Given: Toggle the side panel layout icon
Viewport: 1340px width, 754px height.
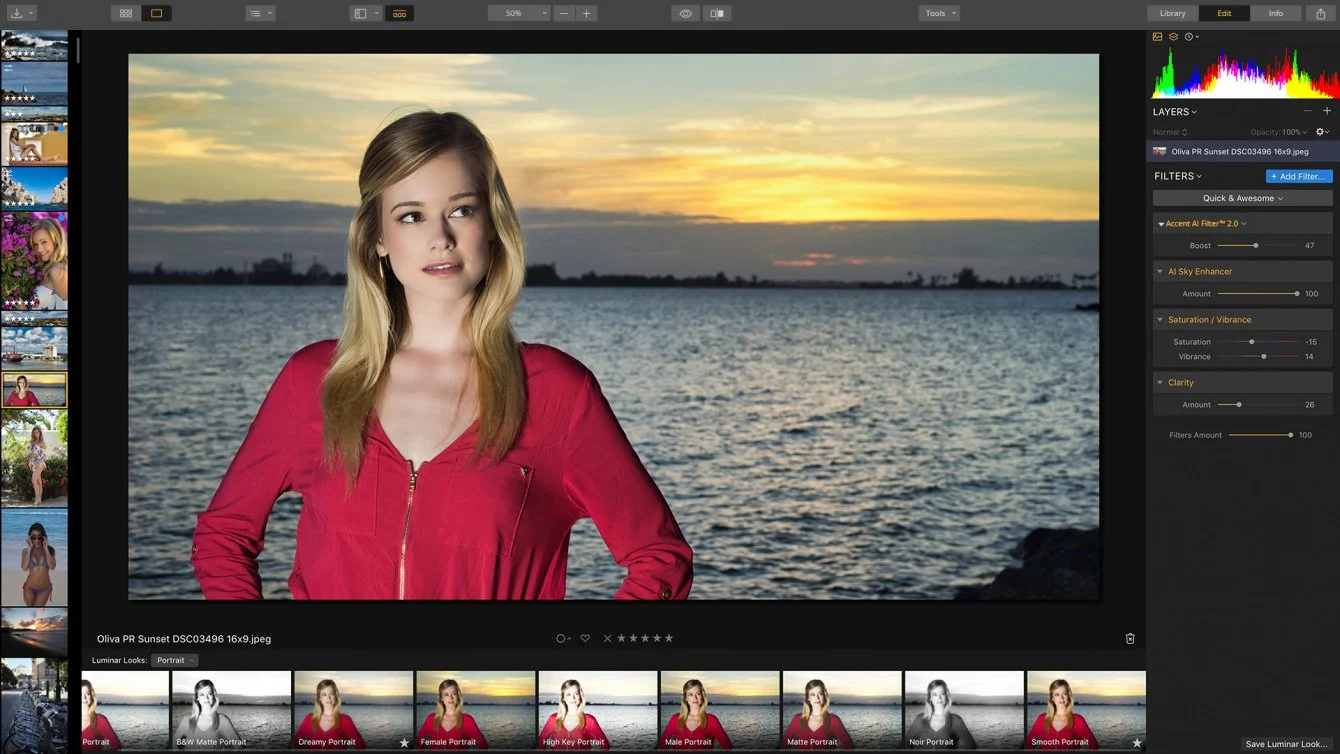Looking at the screenshot, I should click(365, 13).
